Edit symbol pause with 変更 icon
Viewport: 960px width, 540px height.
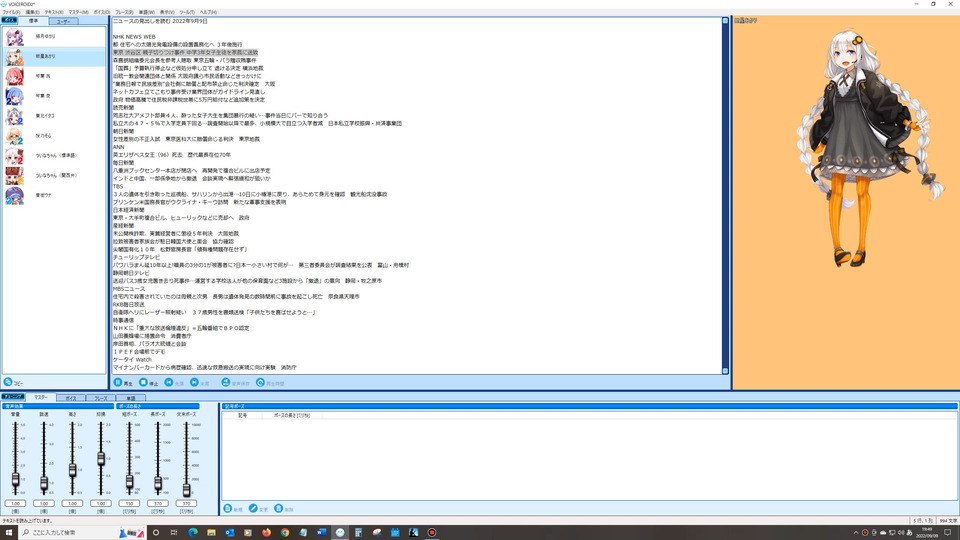point(253,509)
